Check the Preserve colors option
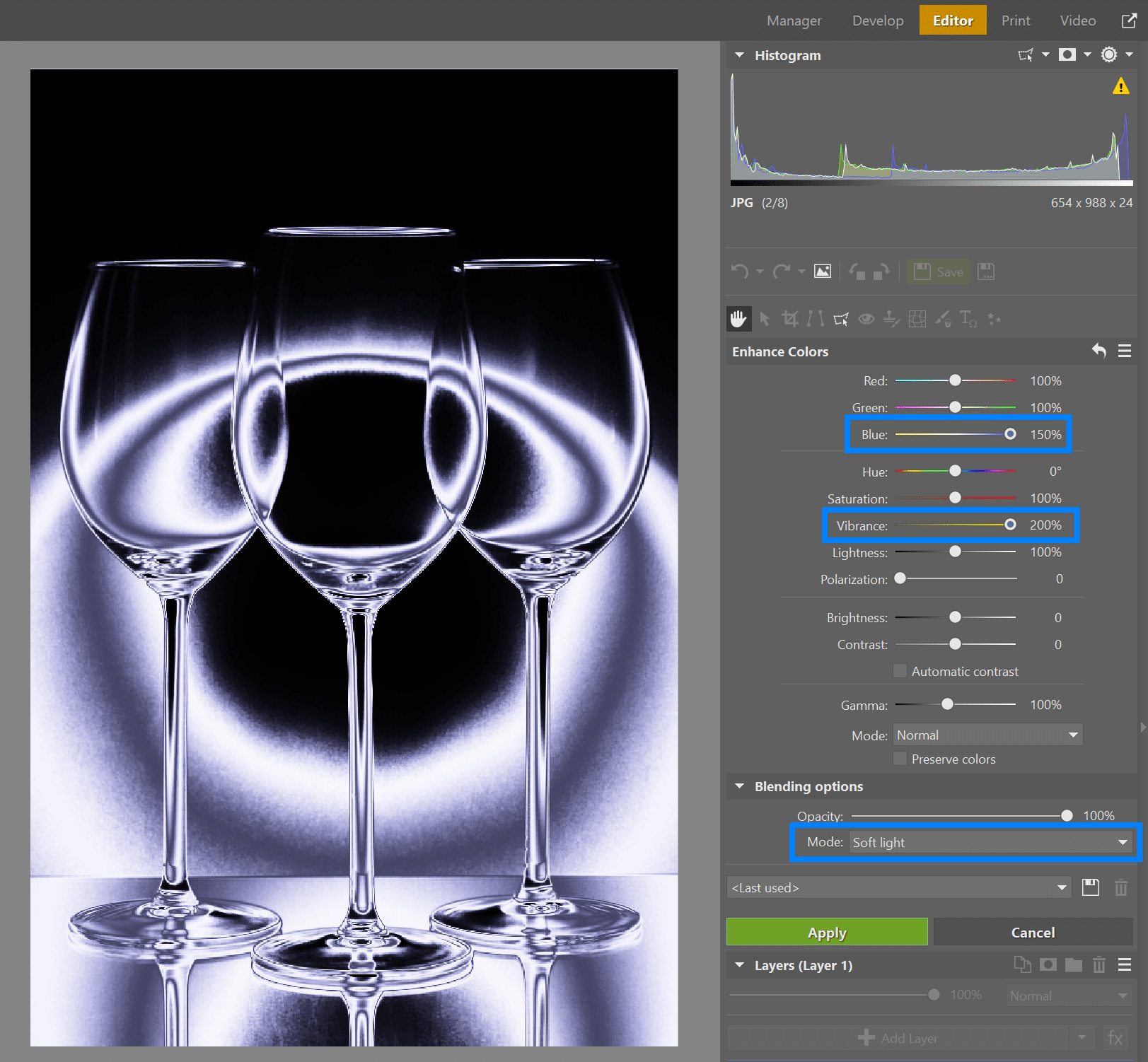The height and width of the screenshot is (1062, 1148). pos(900,759)
